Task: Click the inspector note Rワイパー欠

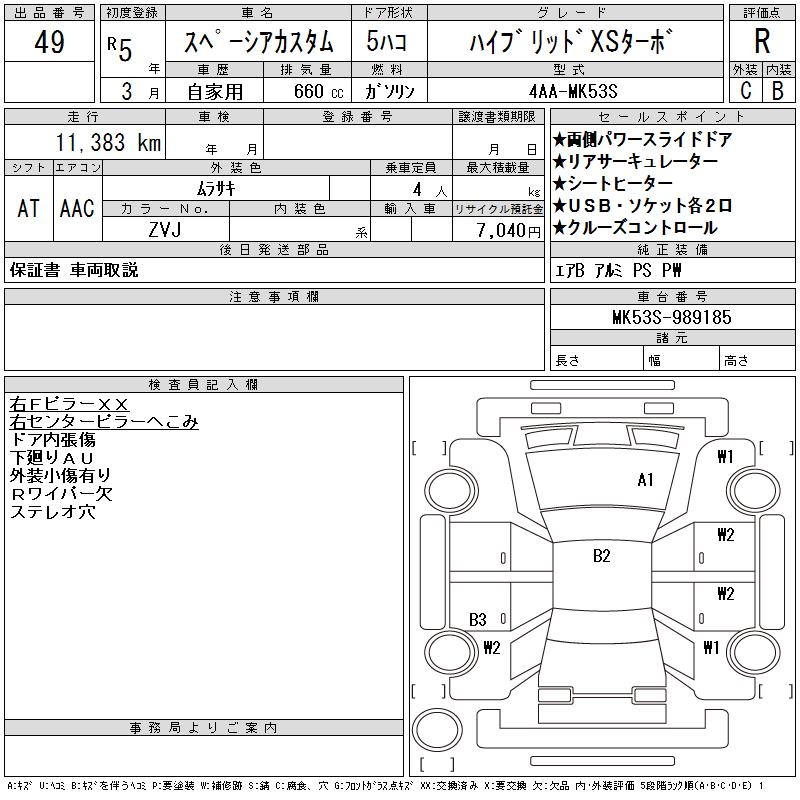Action: (x=61, y=493)
